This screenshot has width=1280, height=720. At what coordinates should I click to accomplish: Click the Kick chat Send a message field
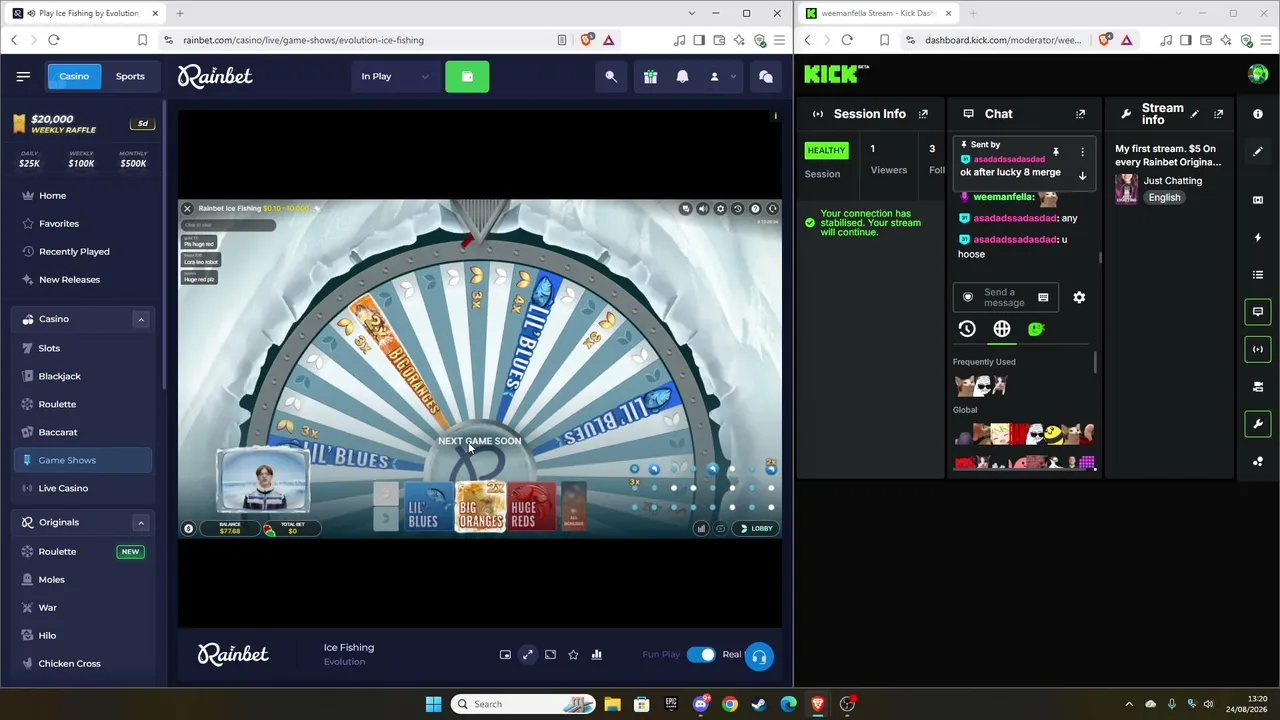click(x=1005, y=297)
